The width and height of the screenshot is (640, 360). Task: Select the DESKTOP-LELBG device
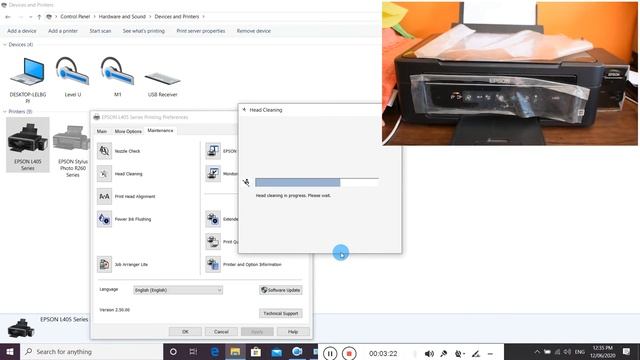click(28, 80)
